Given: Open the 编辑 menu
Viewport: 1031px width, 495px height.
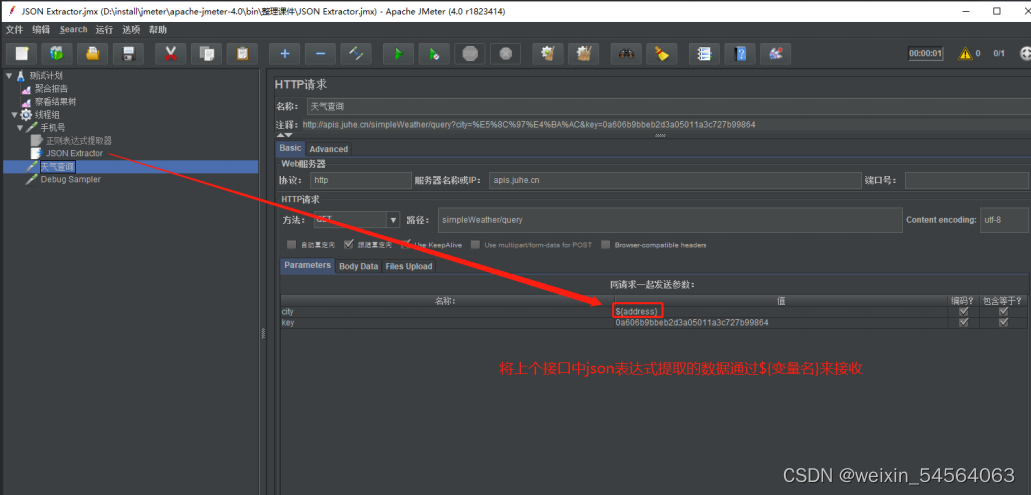Looking at the screenshot, I should pos(41,30).
